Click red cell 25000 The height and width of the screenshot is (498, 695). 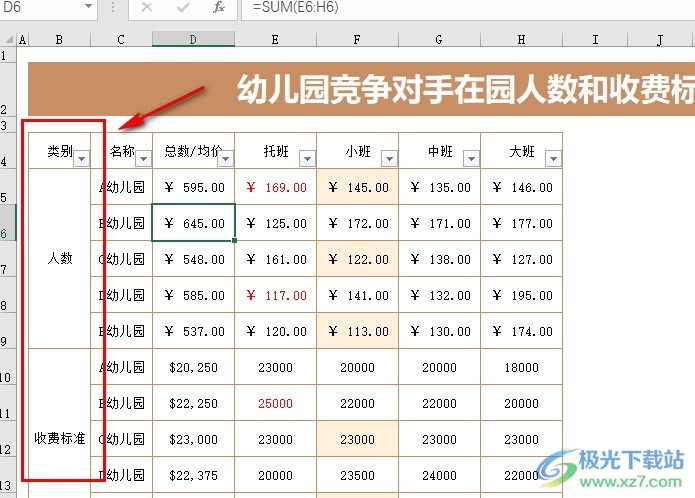tap(275, 403)
